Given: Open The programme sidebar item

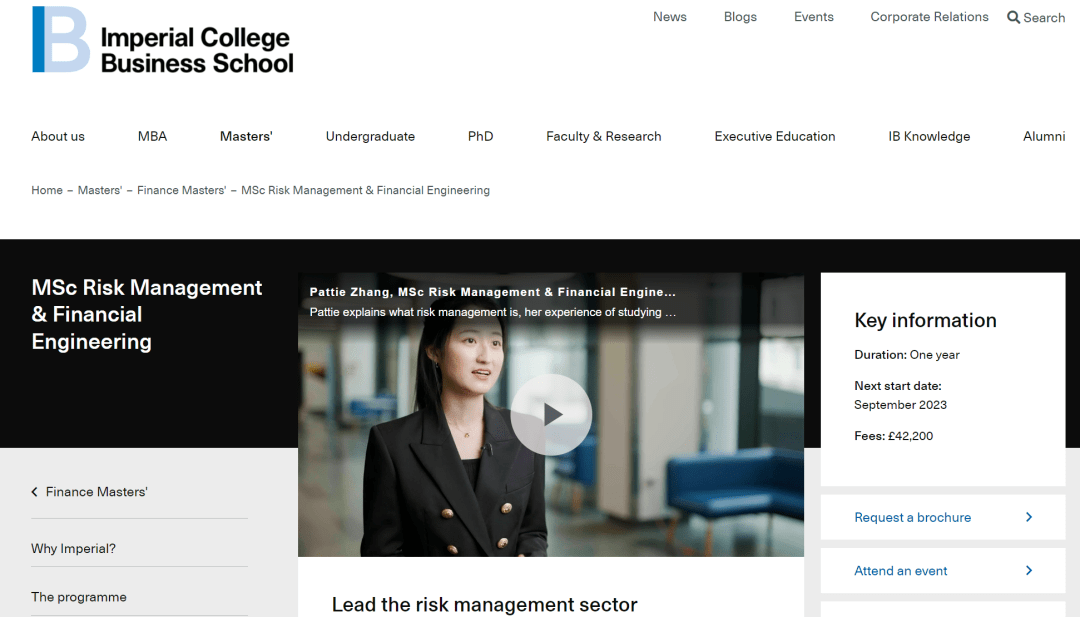Looking at the screenshot, I should [x=79, y=597].
